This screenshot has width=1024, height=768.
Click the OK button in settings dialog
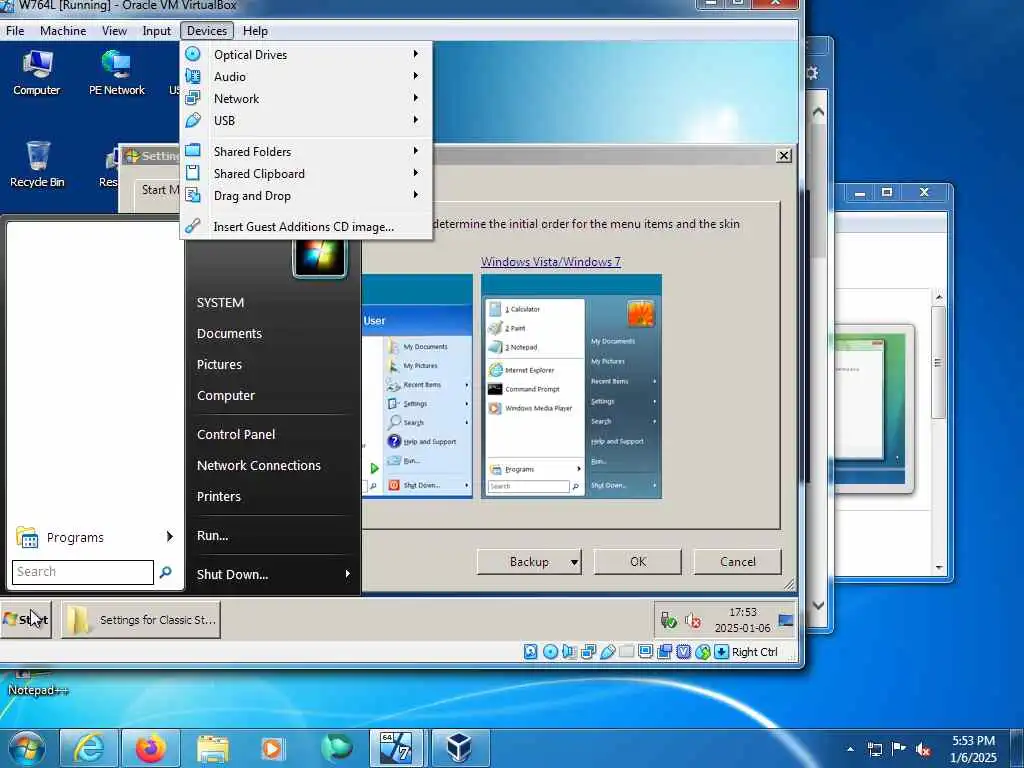pos(638,562)
